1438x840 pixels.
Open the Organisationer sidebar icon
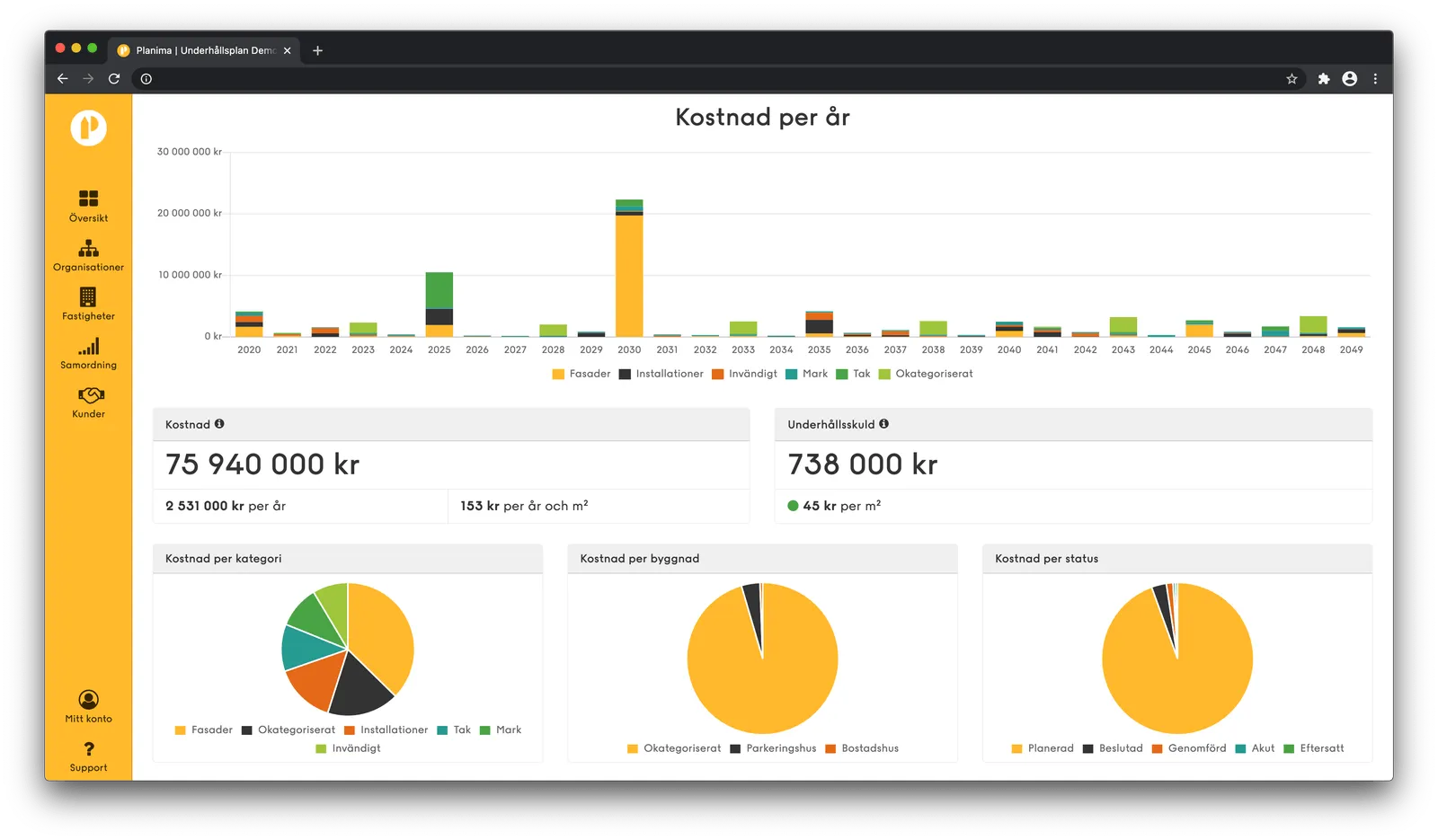coord(88,248)
